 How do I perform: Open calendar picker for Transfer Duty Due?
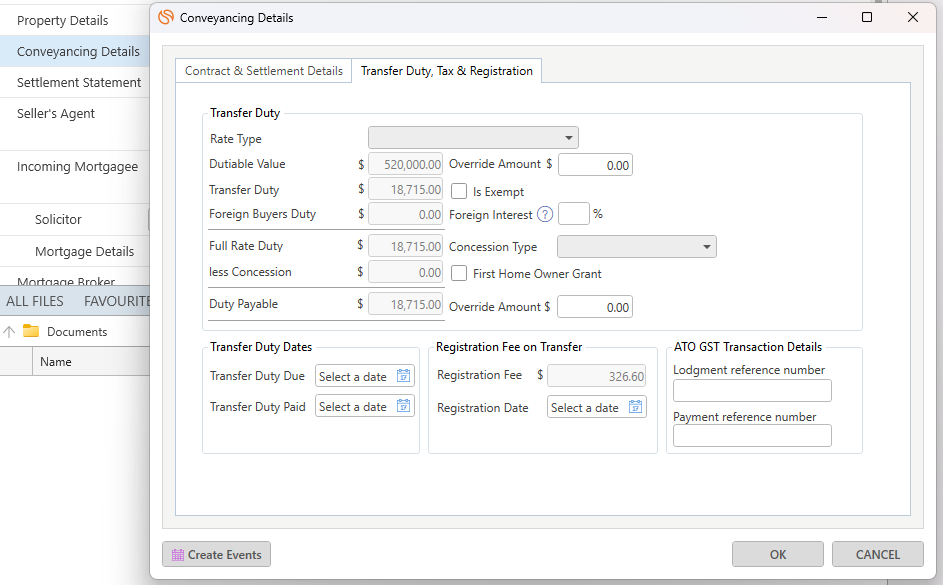[404, 376]
